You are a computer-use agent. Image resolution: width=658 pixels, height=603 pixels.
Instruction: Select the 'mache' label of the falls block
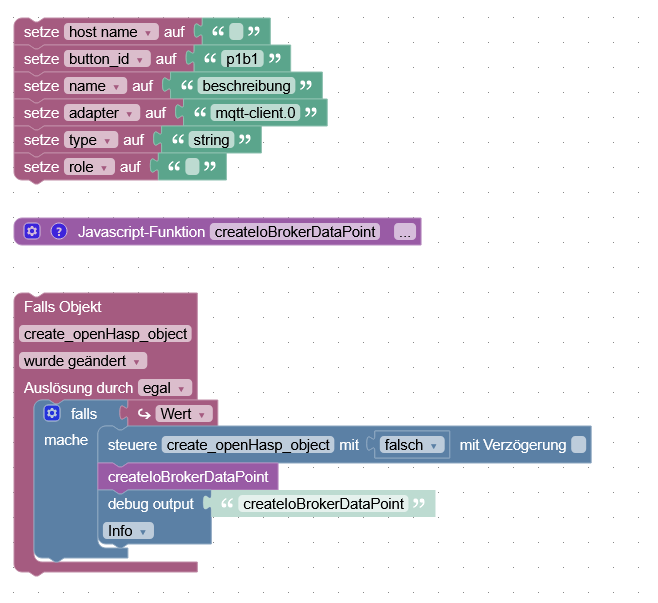pos(66,440)
